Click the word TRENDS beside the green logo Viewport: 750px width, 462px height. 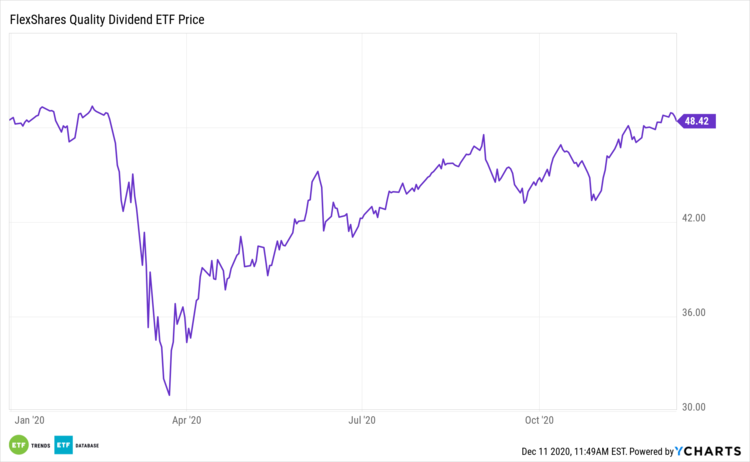[41, 445]
